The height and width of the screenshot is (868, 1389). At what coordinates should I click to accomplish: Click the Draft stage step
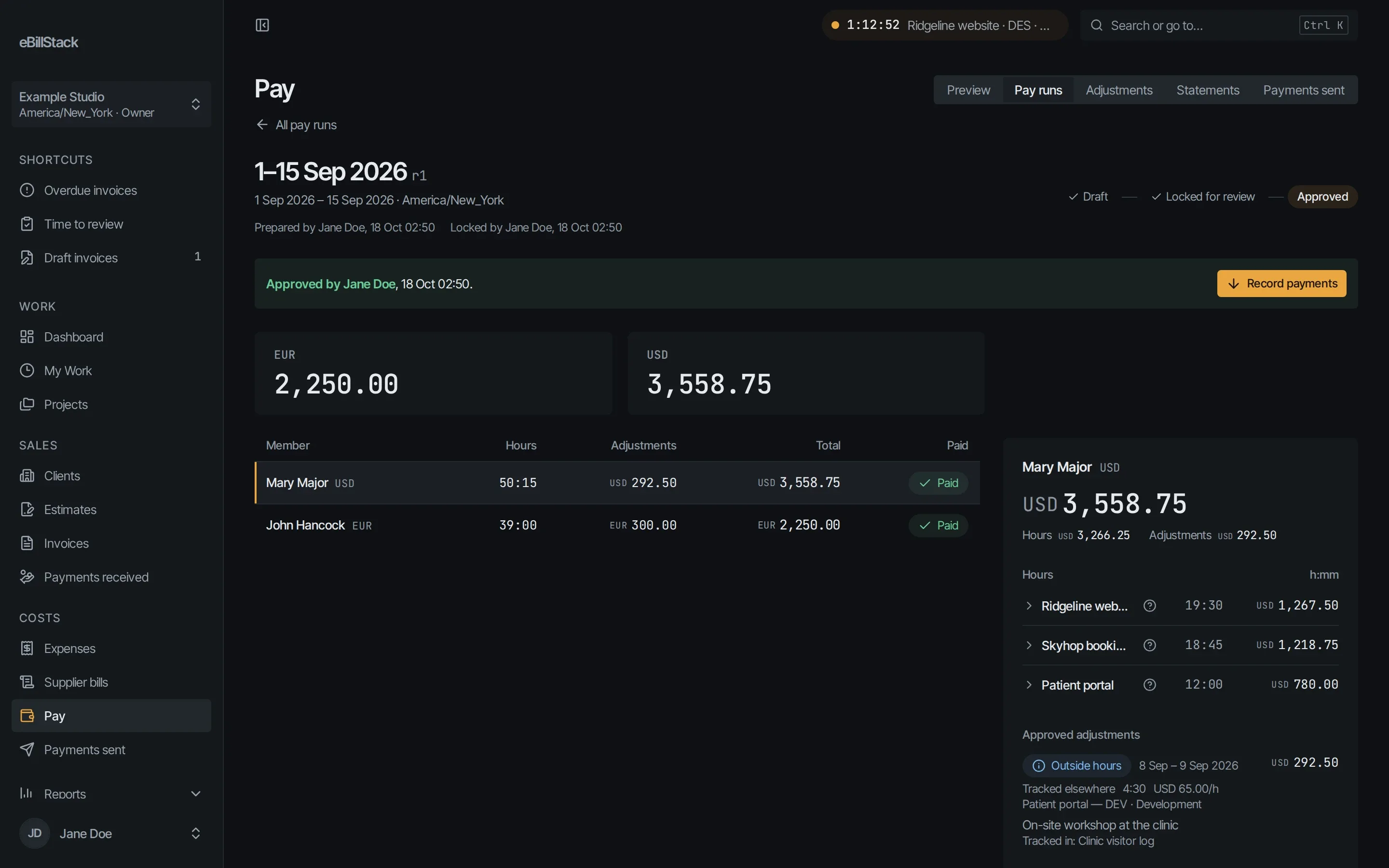(1088, 197)
